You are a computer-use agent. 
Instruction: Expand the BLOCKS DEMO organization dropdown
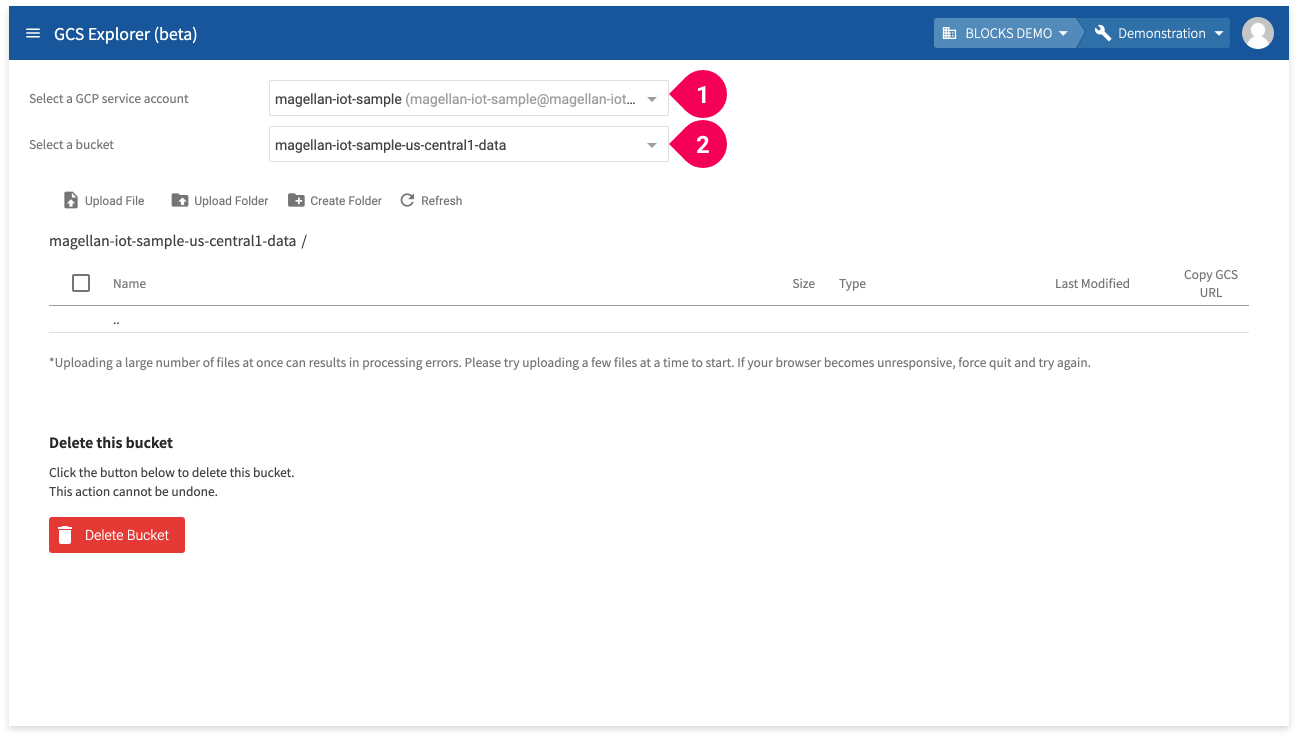pos(1005,33)
